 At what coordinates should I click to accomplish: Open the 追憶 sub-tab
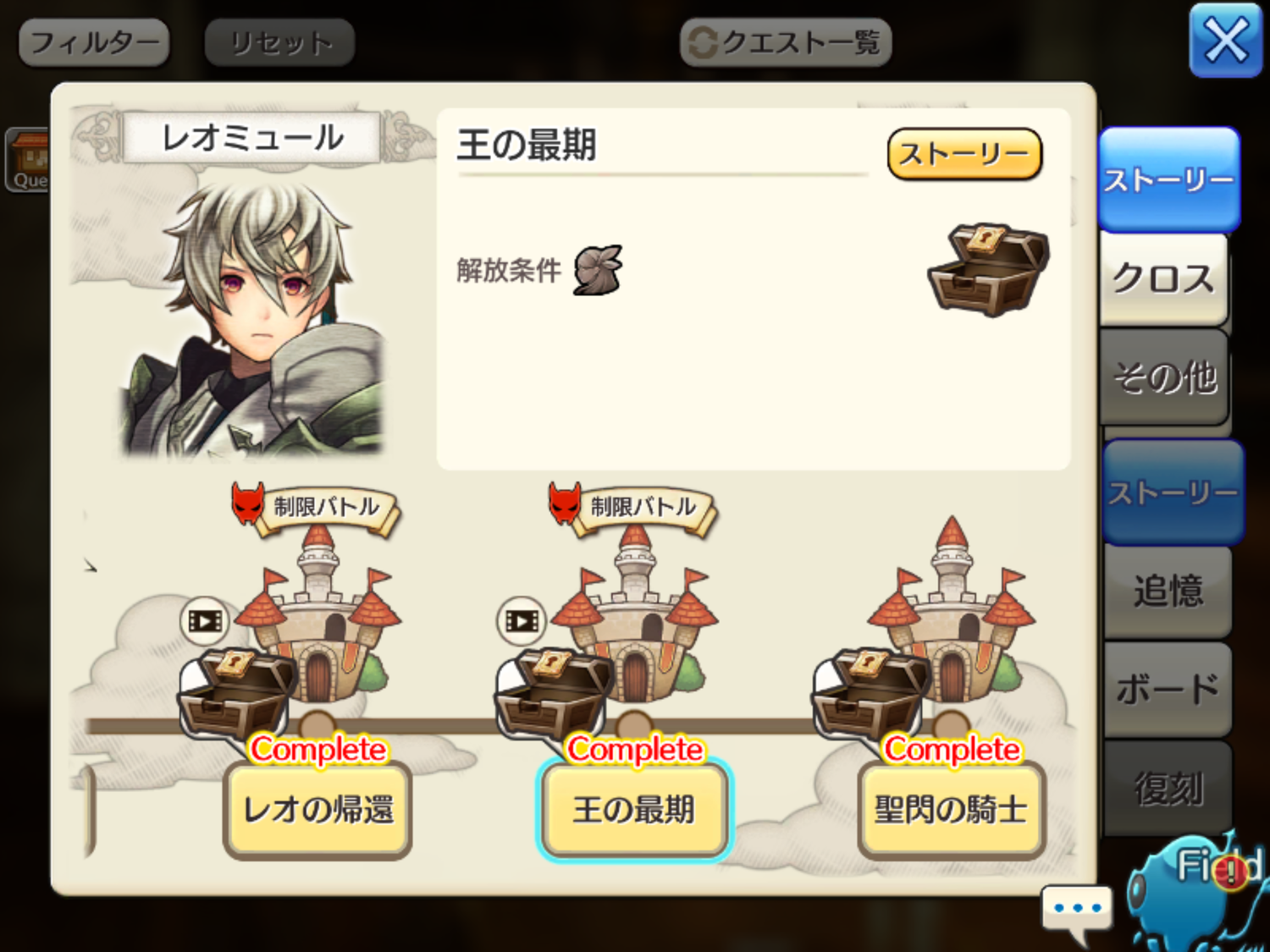coord(1168,591)
